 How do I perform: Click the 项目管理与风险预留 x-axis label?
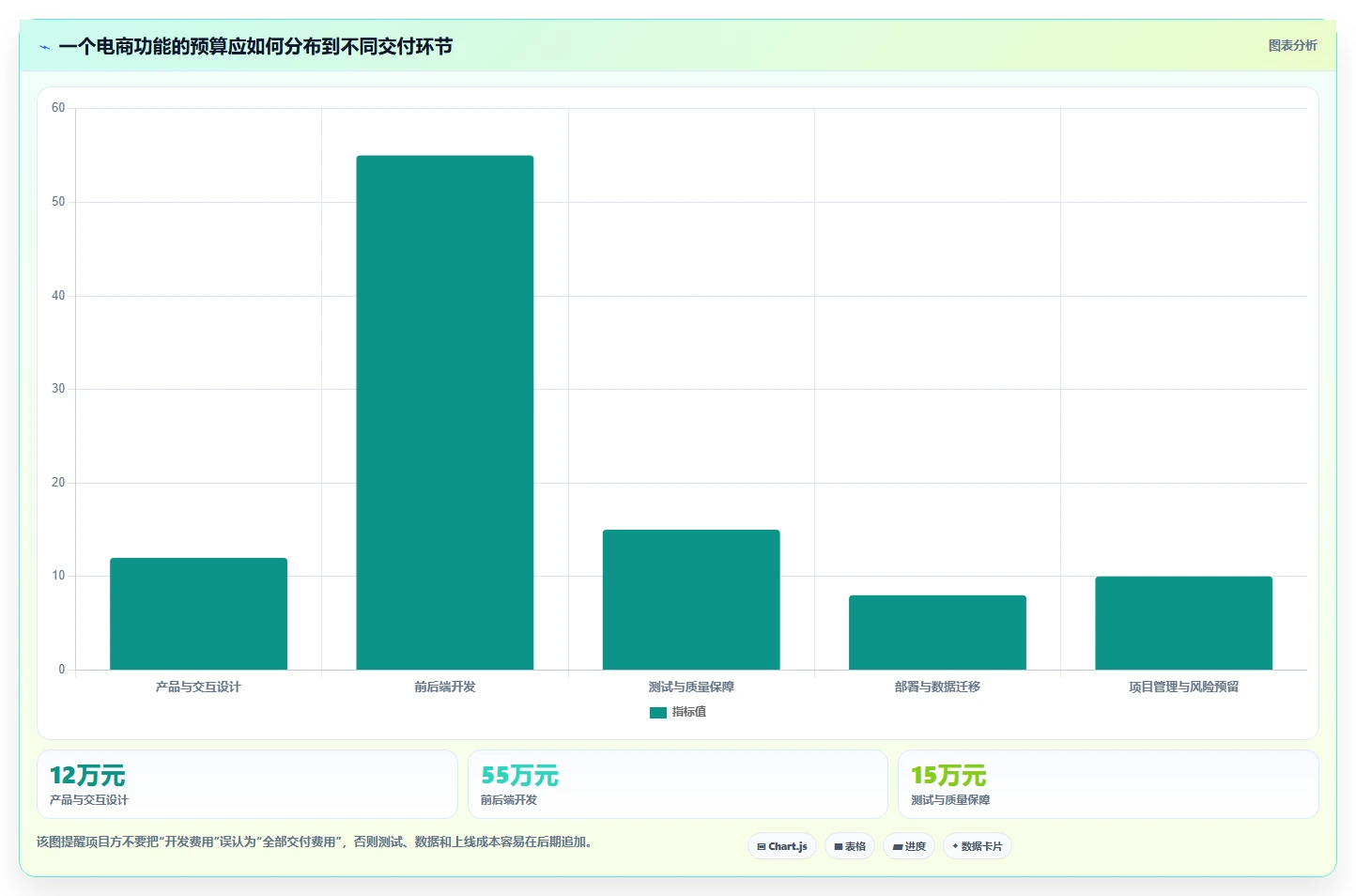pyautogui.click(x=1183, y=687)
